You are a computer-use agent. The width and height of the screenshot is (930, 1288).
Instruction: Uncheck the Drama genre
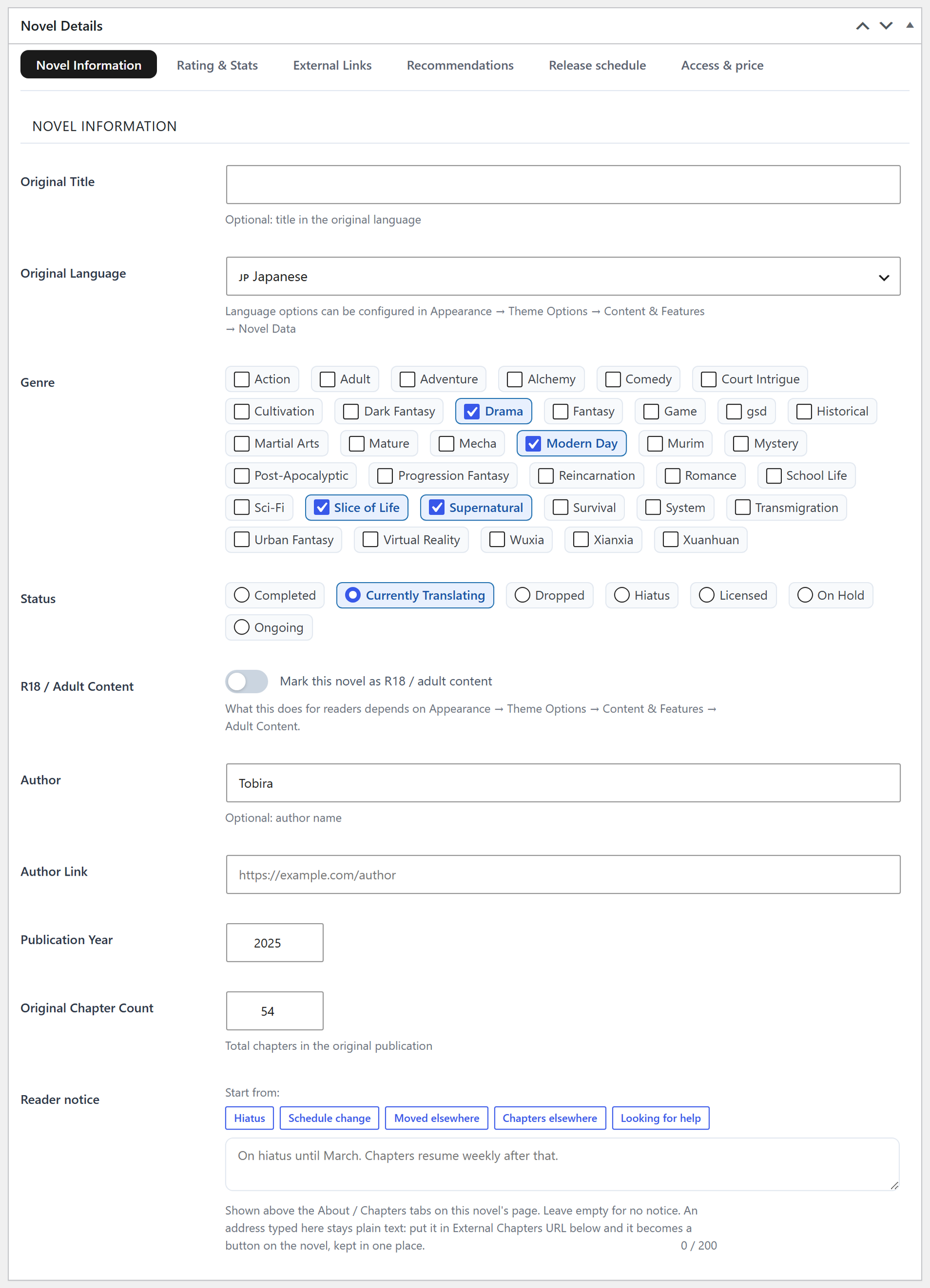(x=472, y=411)
